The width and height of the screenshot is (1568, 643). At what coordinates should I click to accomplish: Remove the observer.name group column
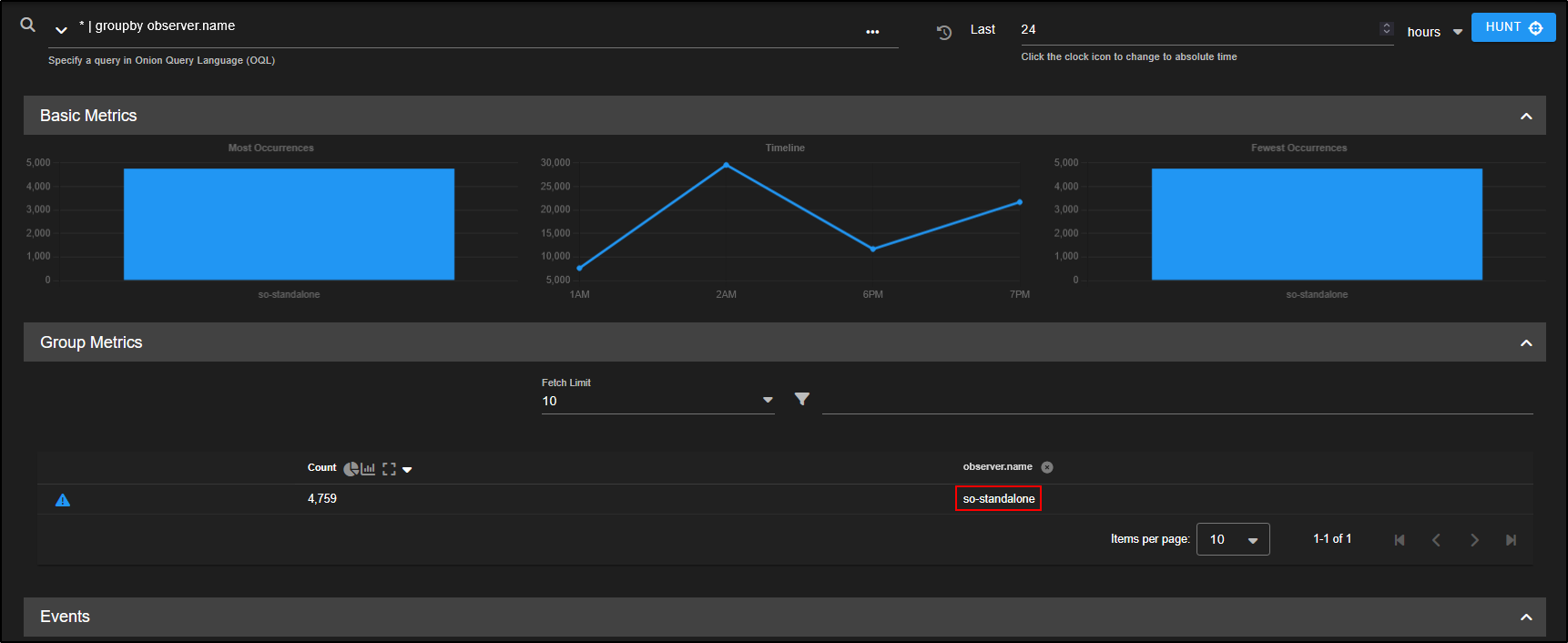pos(1047,467)
